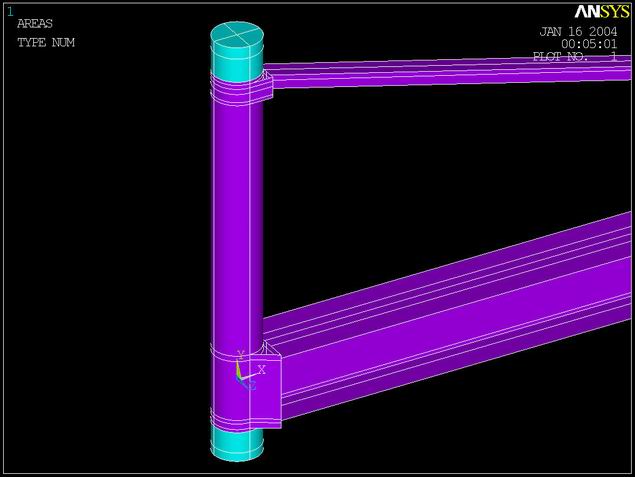The image size is (635, 477).
Task: Click the window number 1 in corner
Action: click(10, 12)
